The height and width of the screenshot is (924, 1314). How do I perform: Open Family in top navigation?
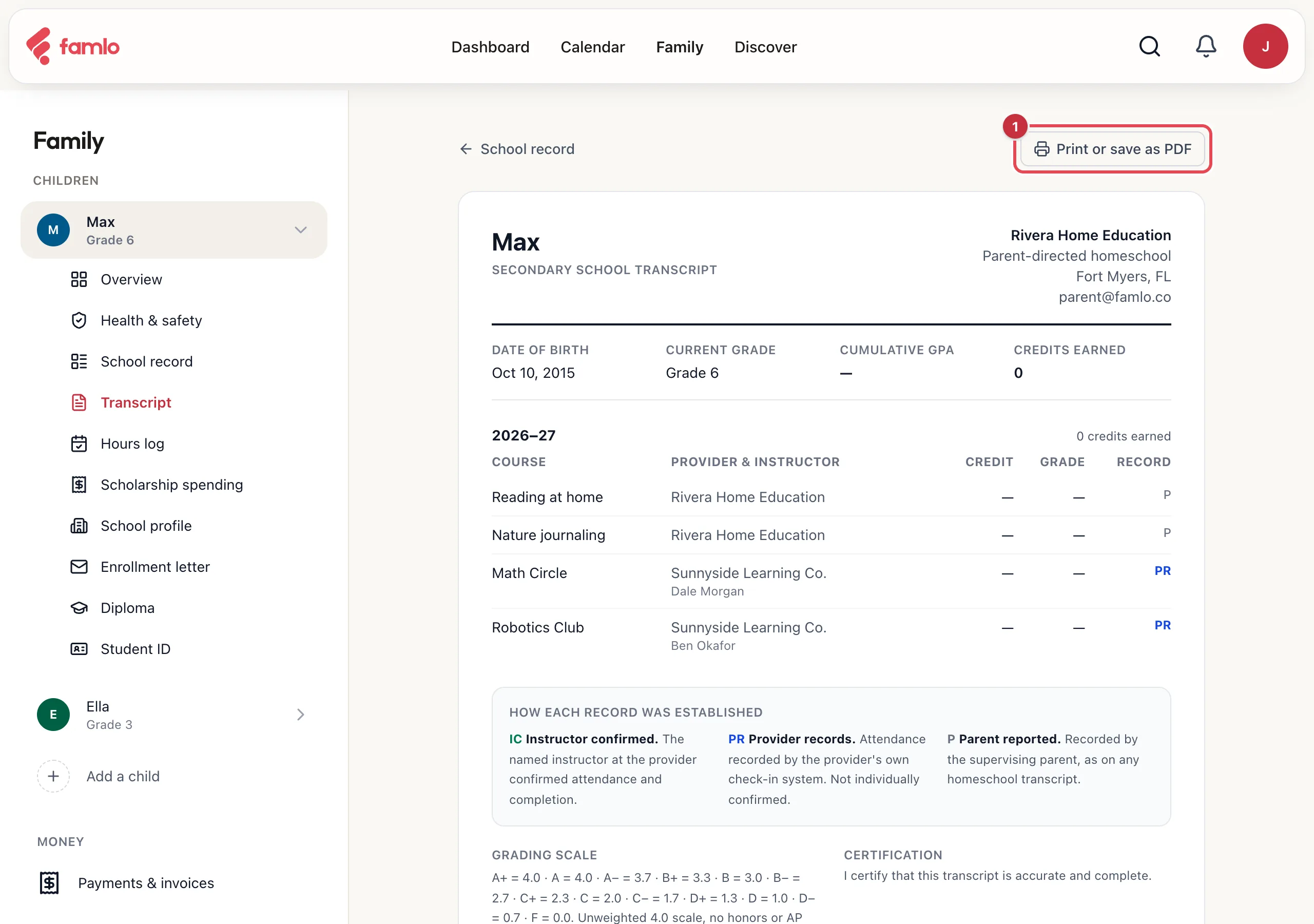(680, 47)
